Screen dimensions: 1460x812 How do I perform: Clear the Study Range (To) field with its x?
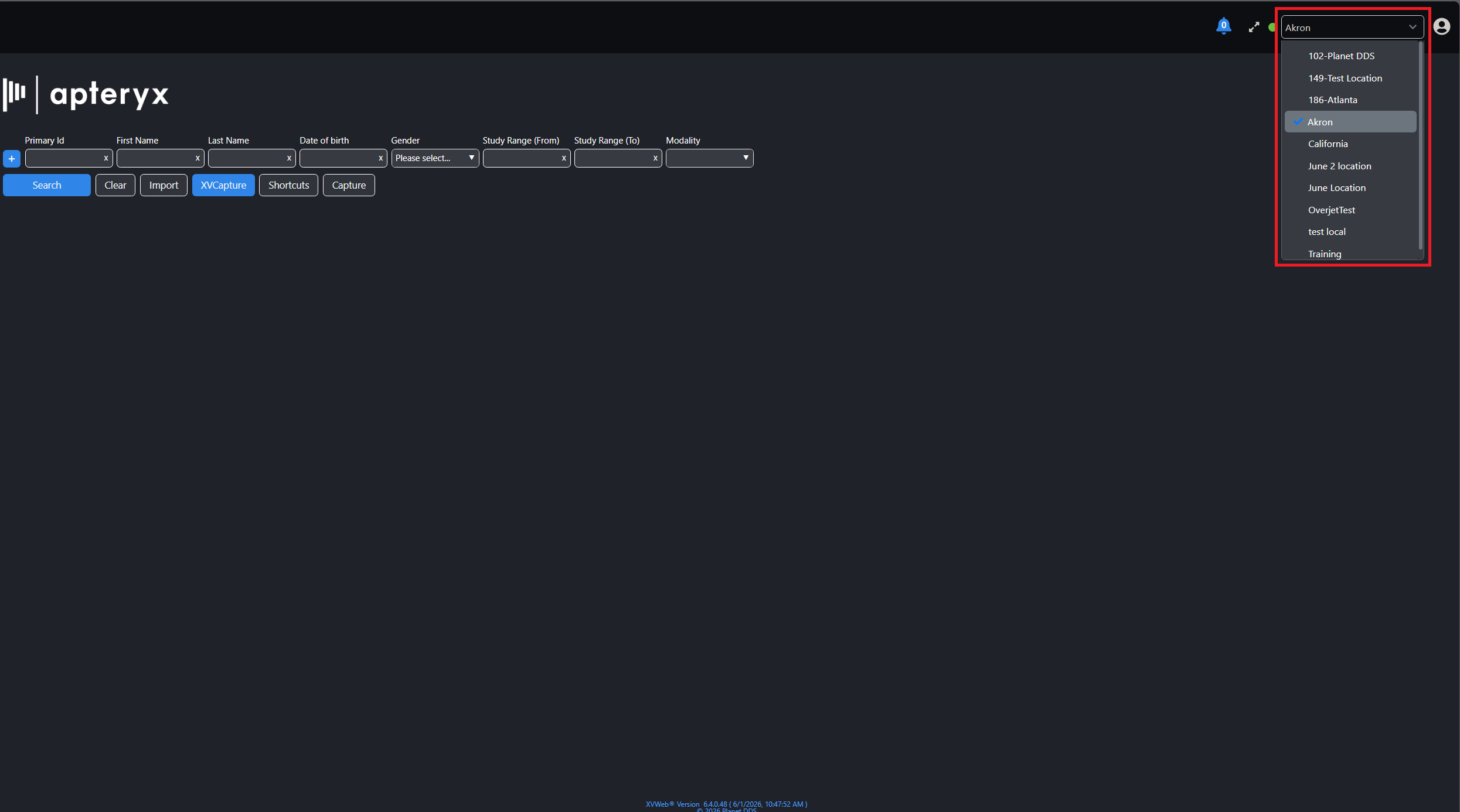pos(655,158)
